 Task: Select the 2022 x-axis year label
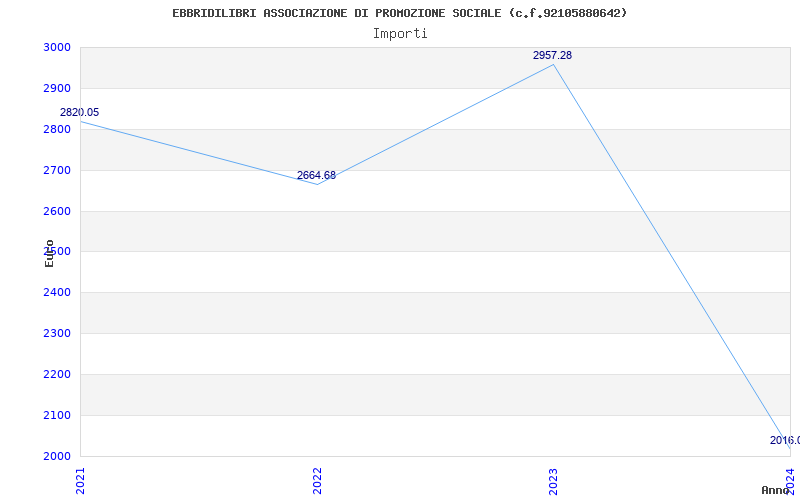coord(317,480)
